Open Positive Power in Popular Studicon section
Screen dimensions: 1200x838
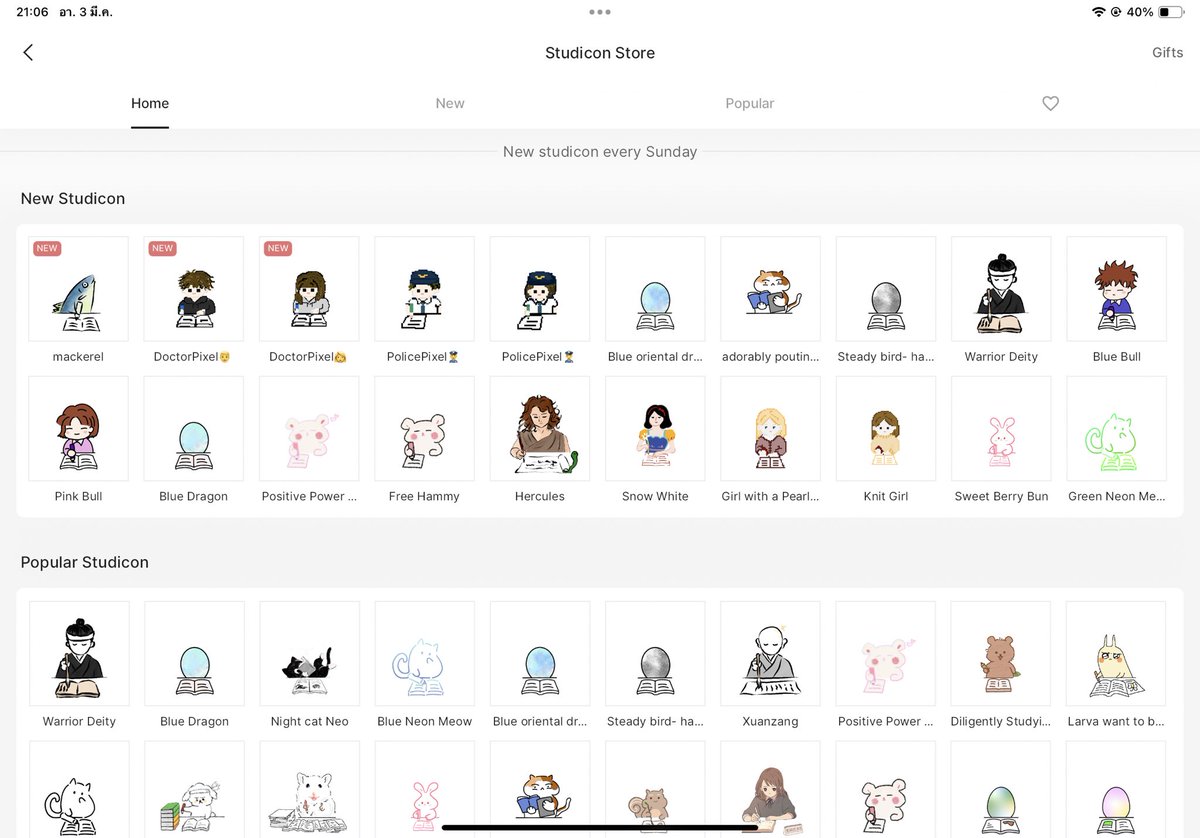886,654
